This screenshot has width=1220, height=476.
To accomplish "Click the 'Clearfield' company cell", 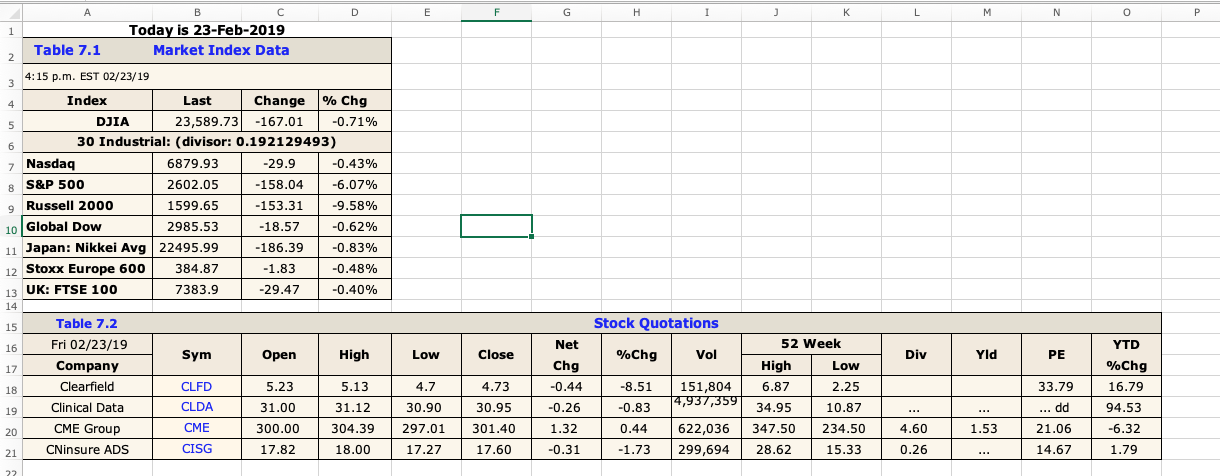I will coord(87,386).
